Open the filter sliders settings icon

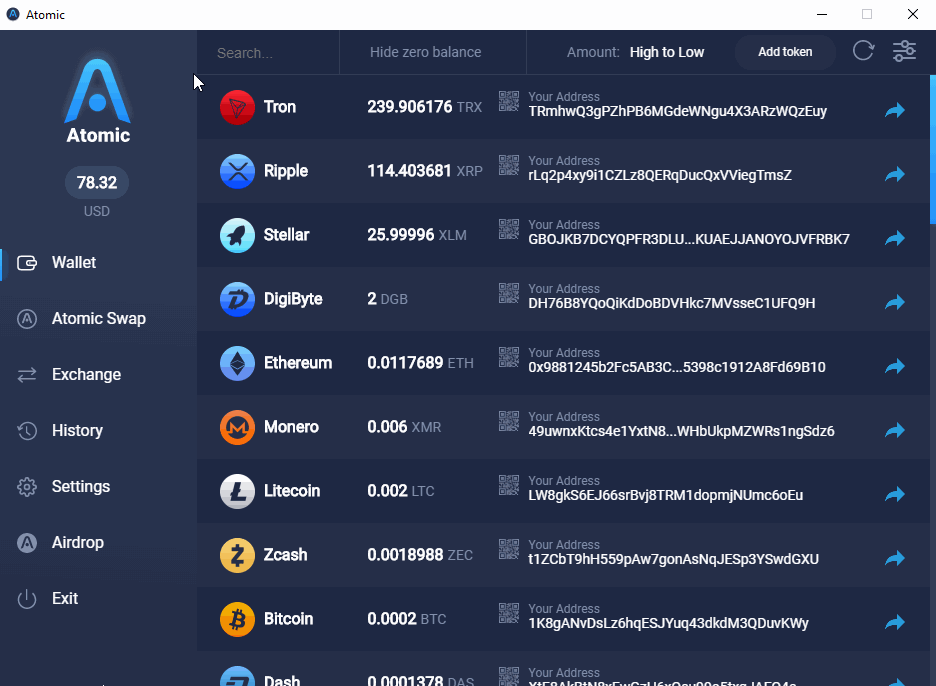[904, 51]
